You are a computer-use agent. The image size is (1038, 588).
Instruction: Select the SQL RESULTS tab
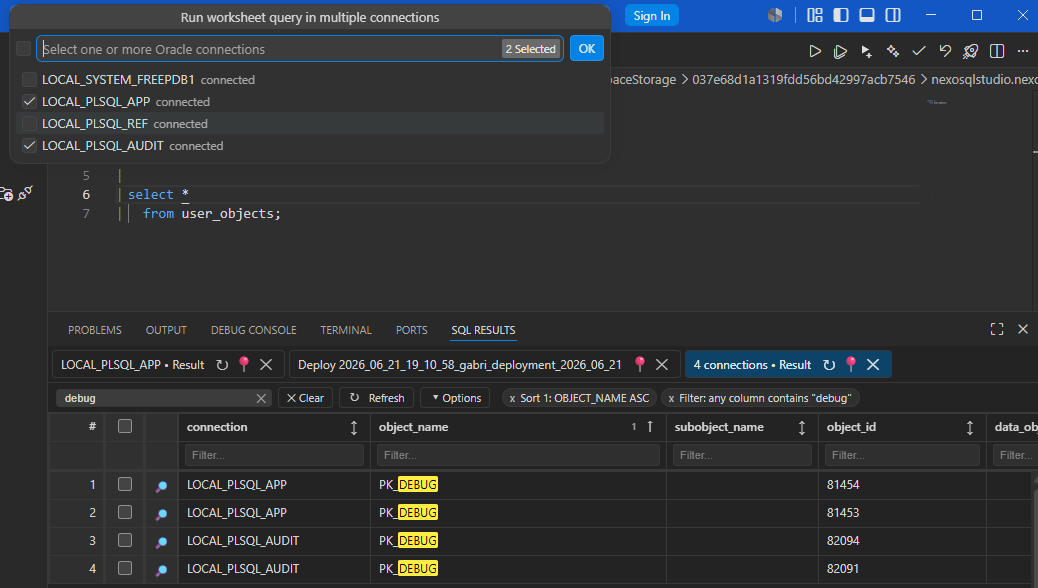pos(483,330)
